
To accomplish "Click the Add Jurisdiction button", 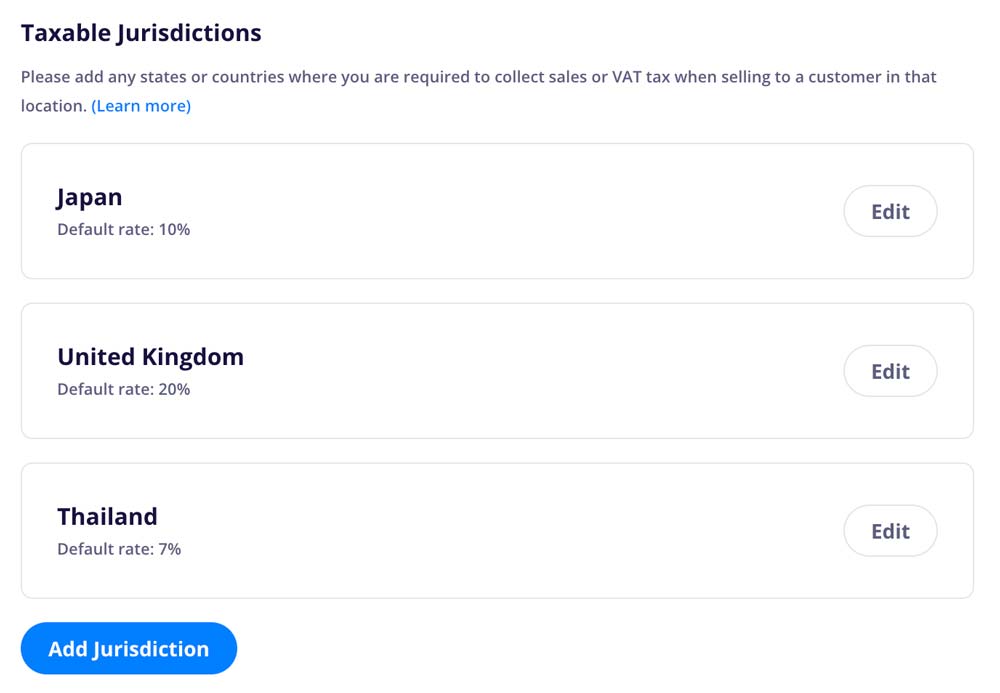I will (x=129, y=648).
